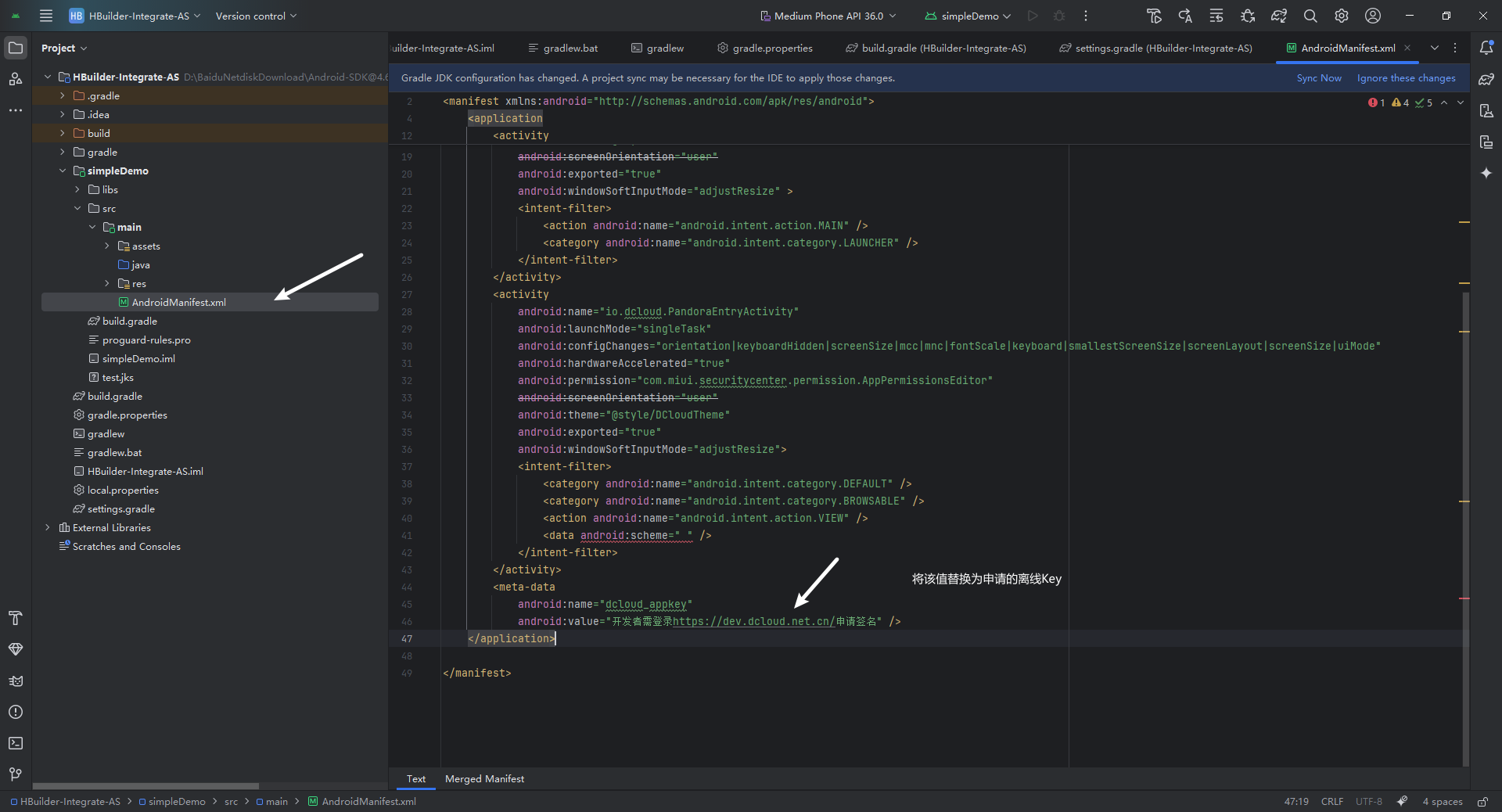The image size is (1502, 812).
Task: Open the Terminal tool window icon
Action: coord(16,743)
